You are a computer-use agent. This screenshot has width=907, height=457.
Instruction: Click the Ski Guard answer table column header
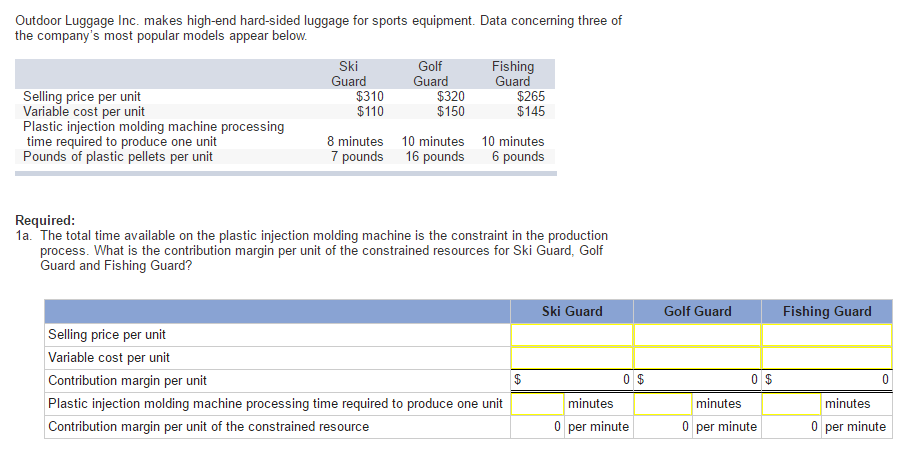(572, 311)
